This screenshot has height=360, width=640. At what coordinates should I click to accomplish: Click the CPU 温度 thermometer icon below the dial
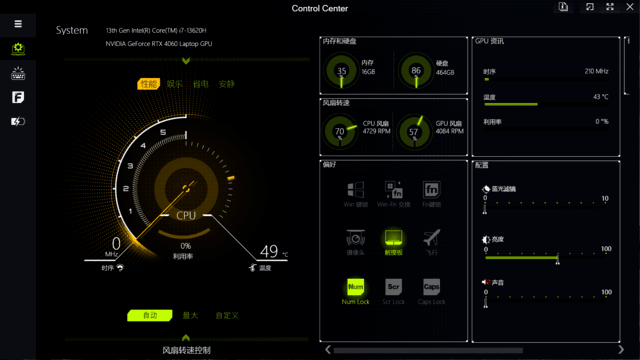point(253,268)
